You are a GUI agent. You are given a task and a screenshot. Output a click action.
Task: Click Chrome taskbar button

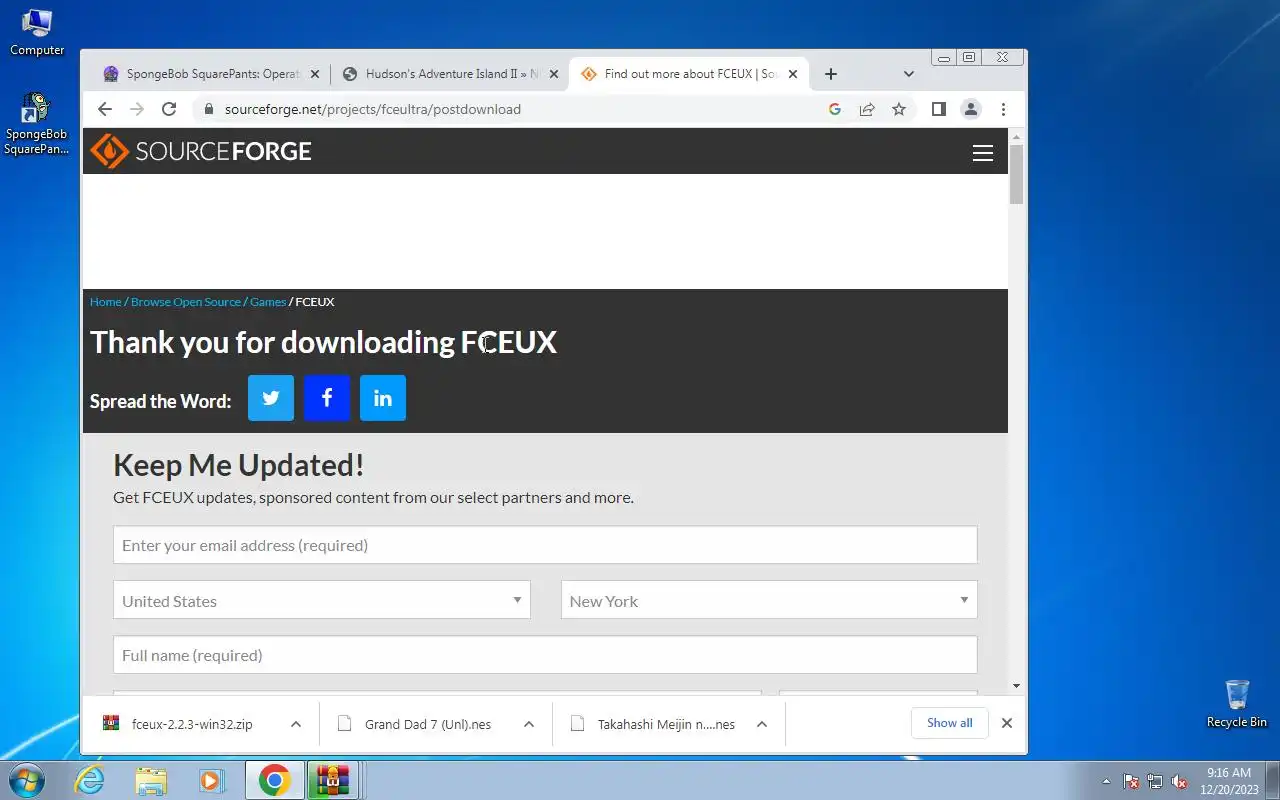click(275, 781)
